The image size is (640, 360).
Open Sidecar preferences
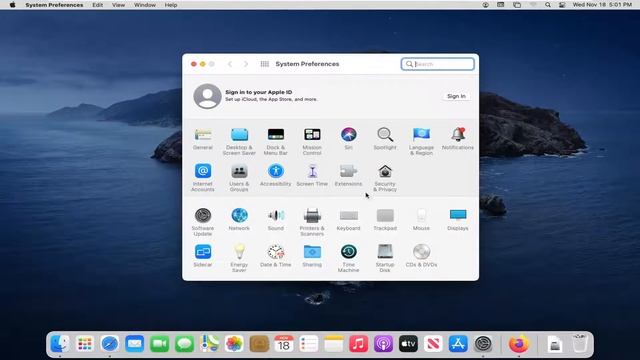203,256
